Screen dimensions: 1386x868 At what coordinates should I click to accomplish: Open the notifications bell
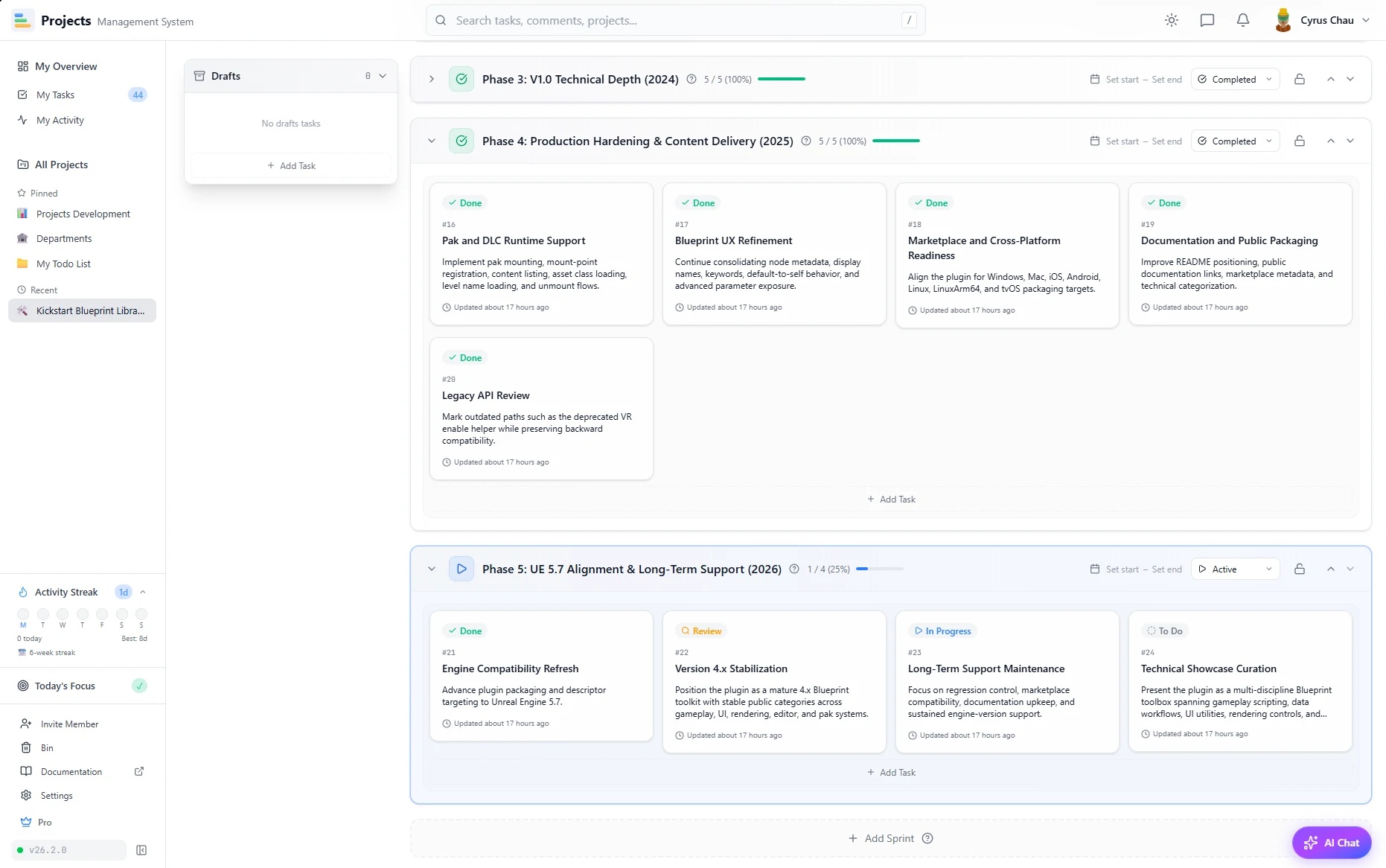(1242, 20)
